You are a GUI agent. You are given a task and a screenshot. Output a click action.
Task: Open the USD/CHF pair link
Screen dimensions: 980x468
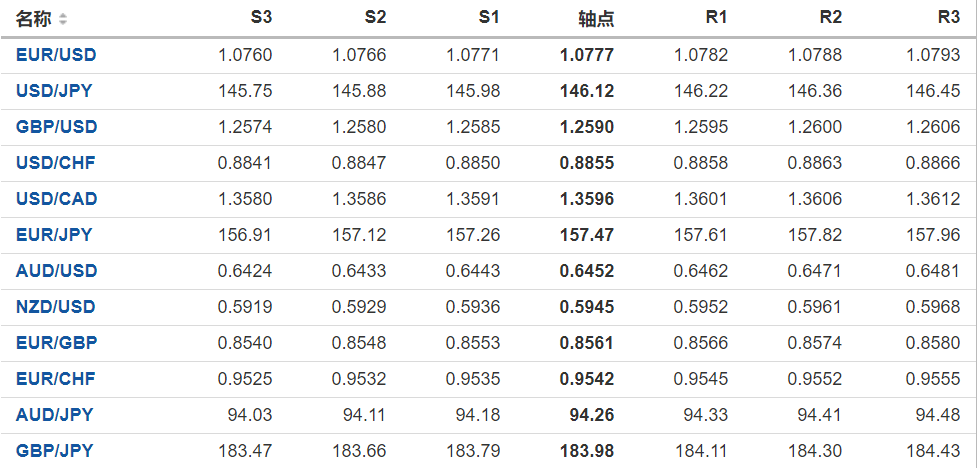click(55, 163)
